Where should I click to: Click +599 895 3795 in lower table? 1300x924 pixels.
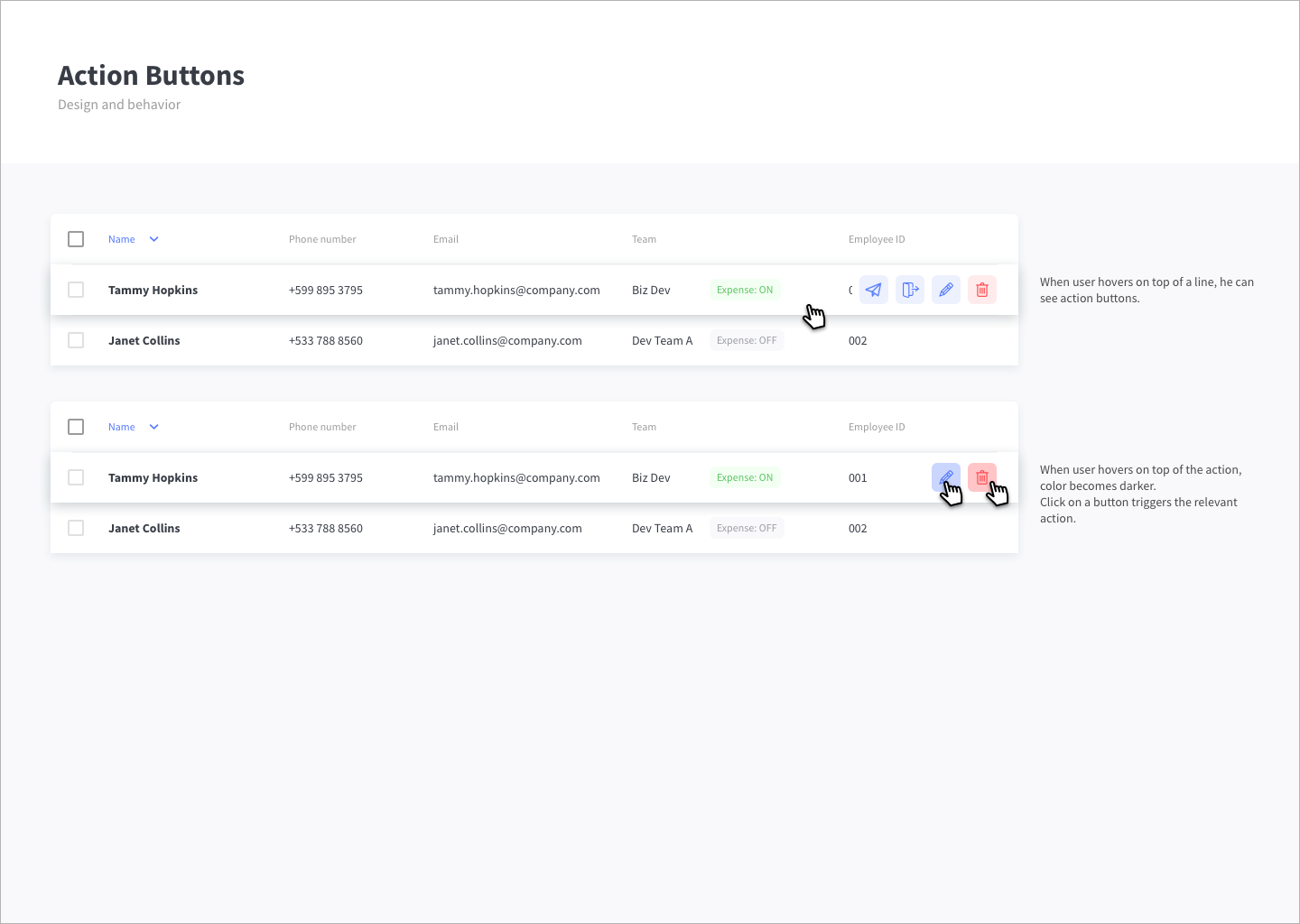click(326, 477)
